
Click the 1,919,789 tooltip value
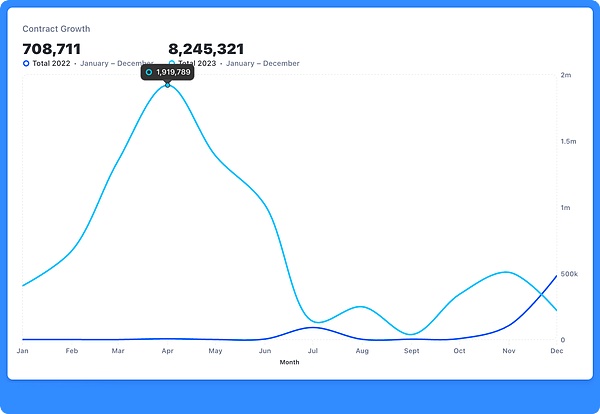pos(173,72)
